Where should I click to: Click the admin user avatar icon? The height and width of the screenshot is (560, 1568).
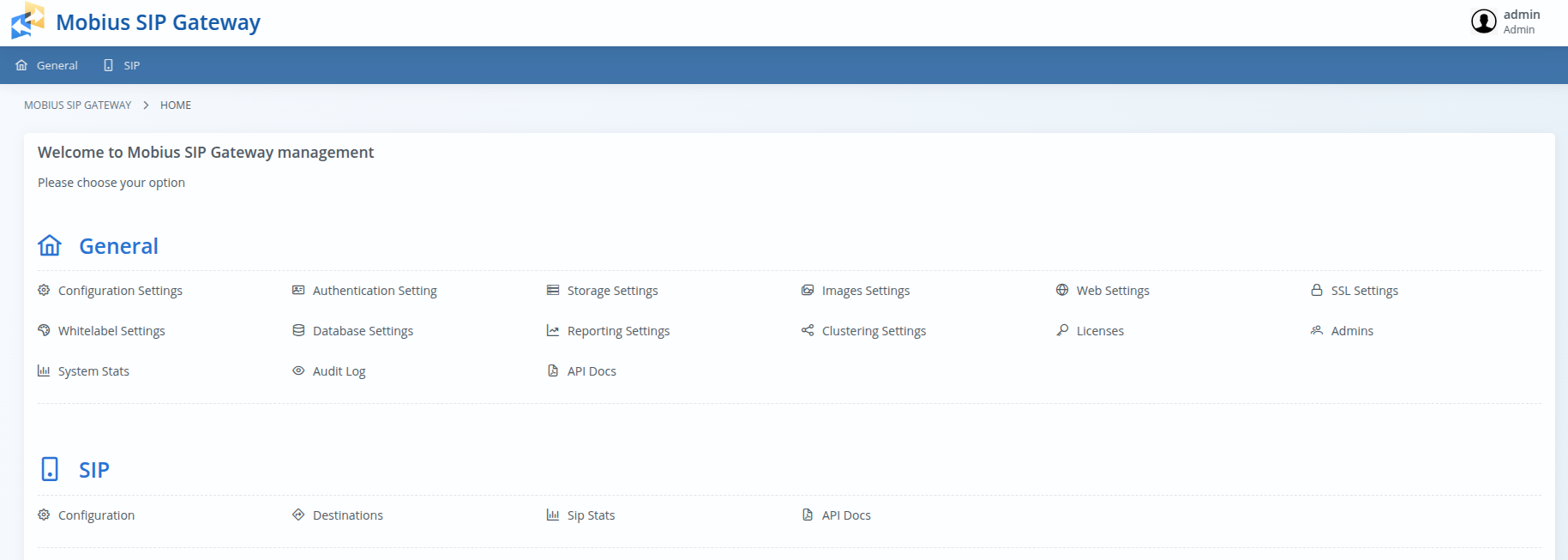pos(1484,21)
